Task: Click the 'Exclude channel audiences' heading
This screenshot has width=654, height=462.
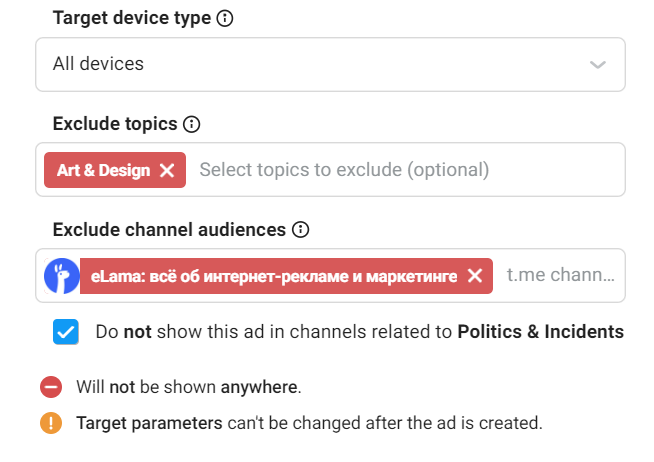Action: 169,230
